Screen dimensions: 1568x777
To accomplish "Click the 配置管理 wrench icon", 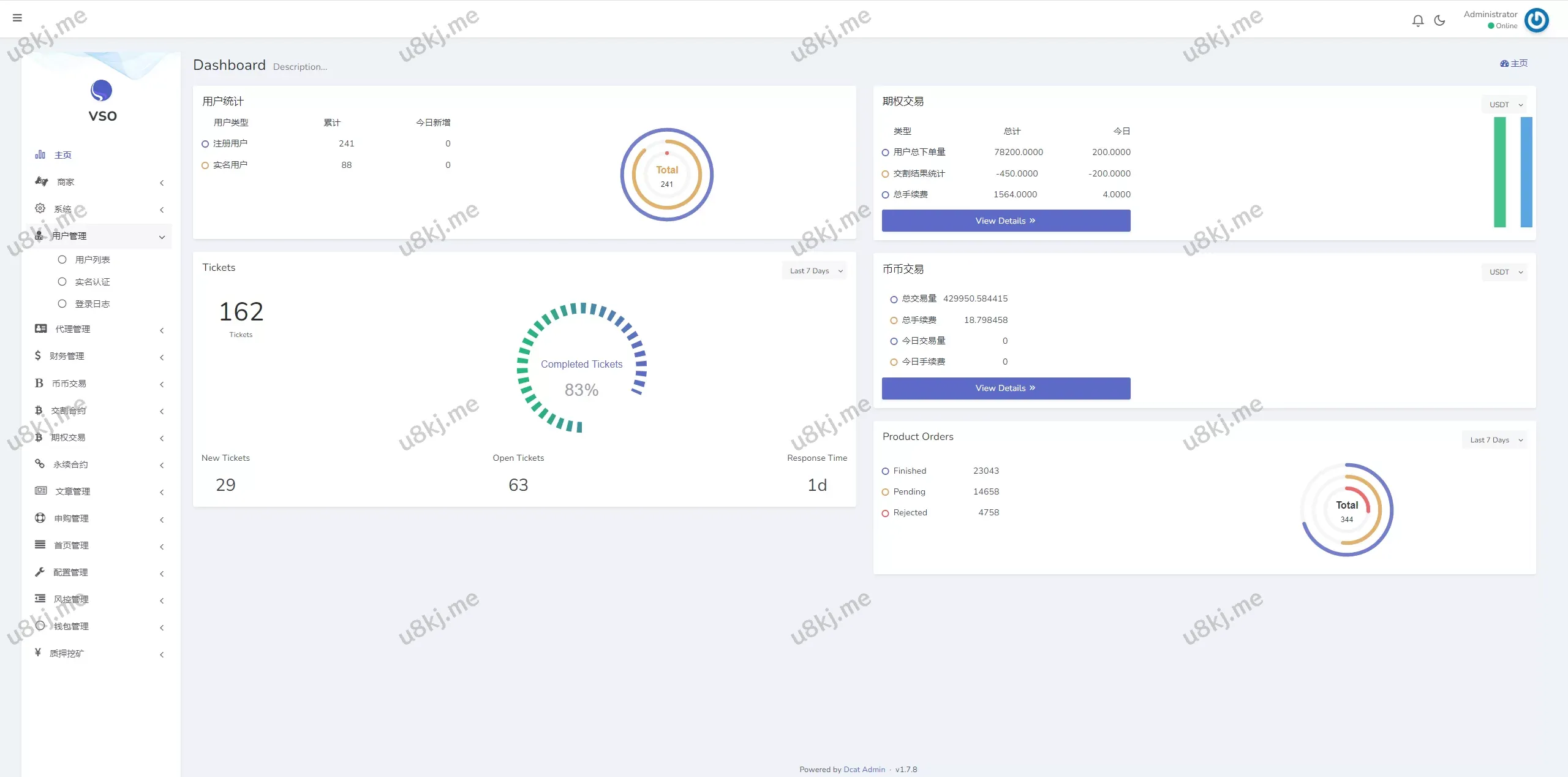I will 40,572.
